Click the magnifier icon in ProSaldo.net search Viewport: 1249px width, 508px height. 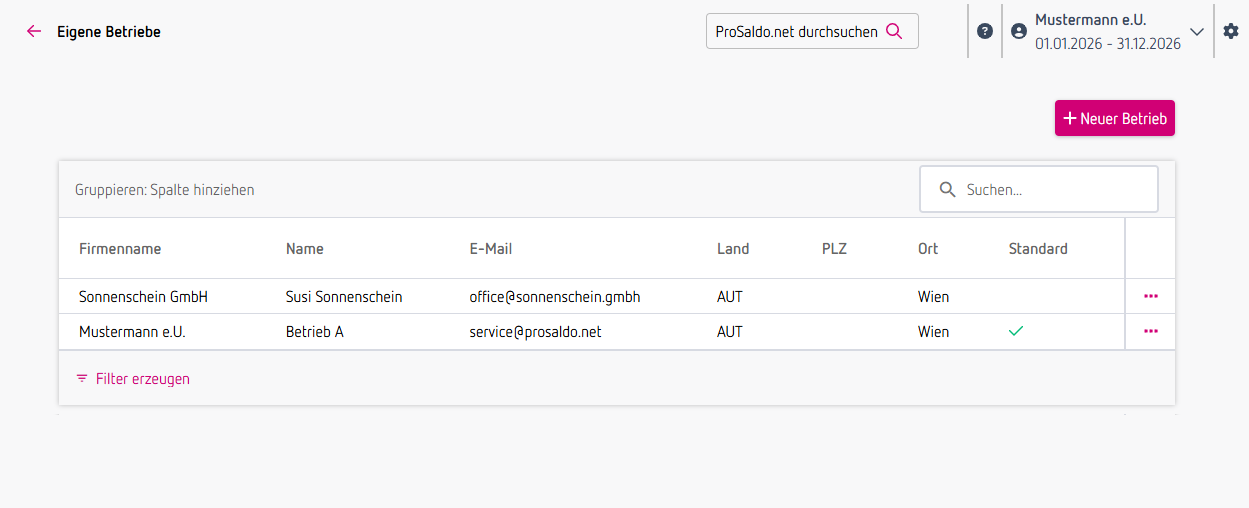click(x=894, y=31)
